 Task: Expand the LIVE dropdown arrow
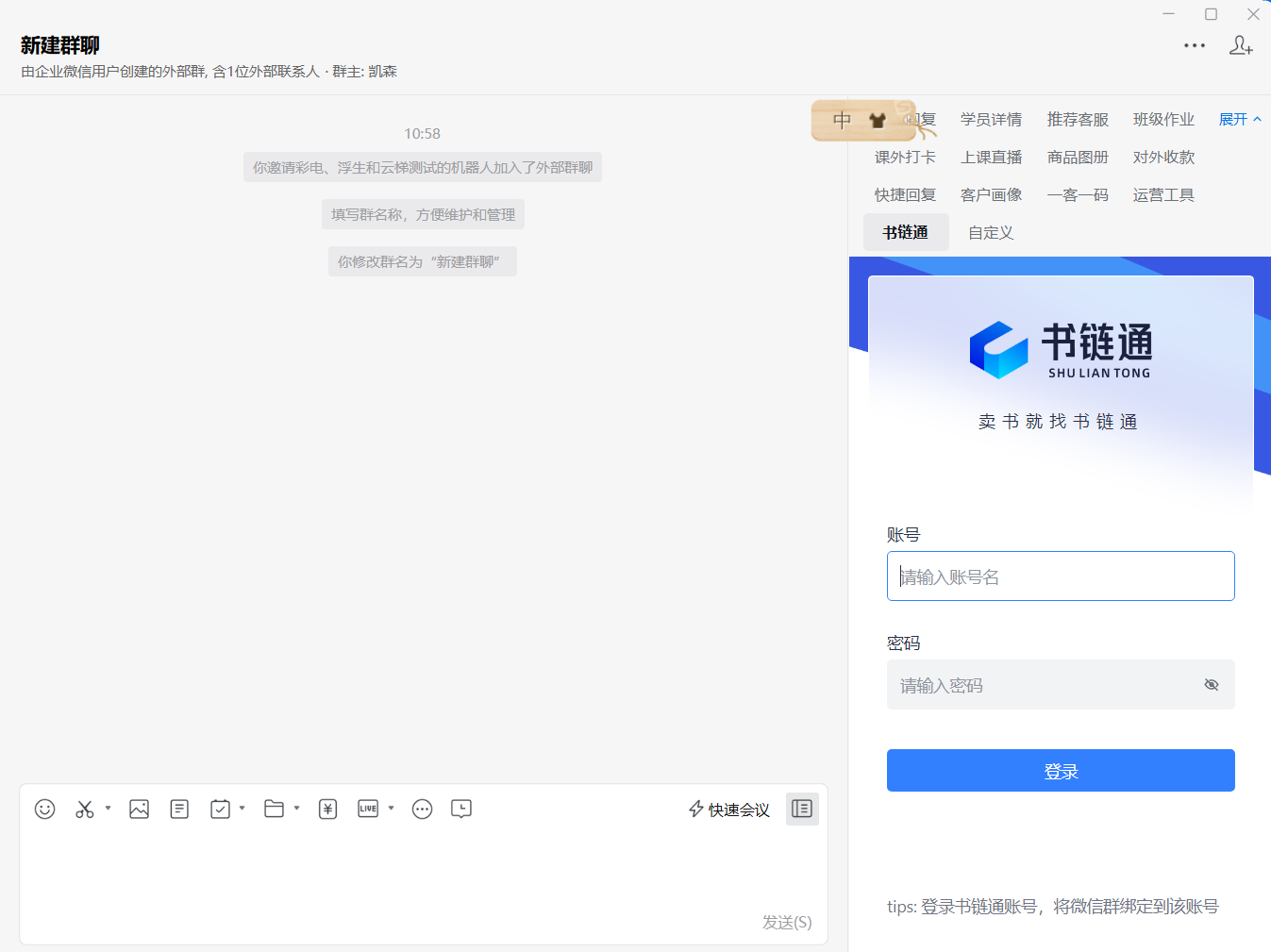(x=391, y=809)
